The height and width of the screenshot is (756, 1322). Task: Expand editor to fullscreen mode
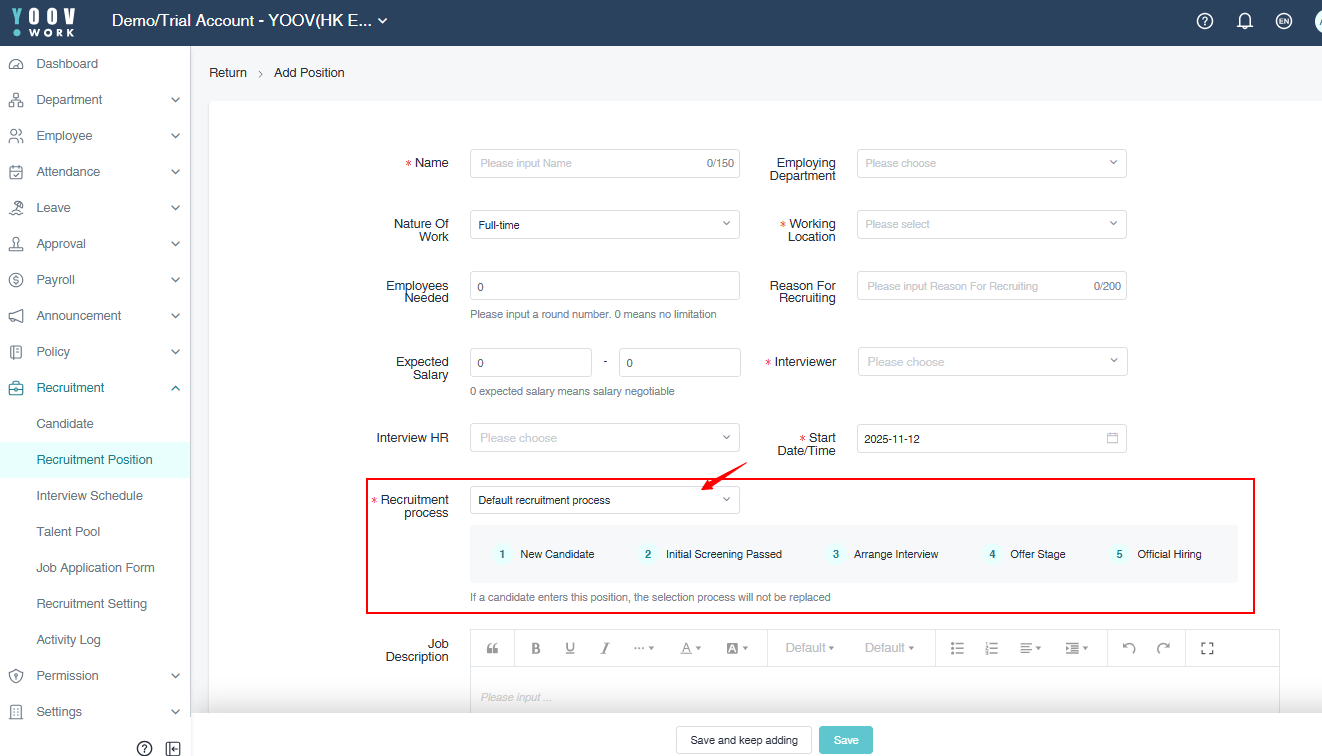1207,648
